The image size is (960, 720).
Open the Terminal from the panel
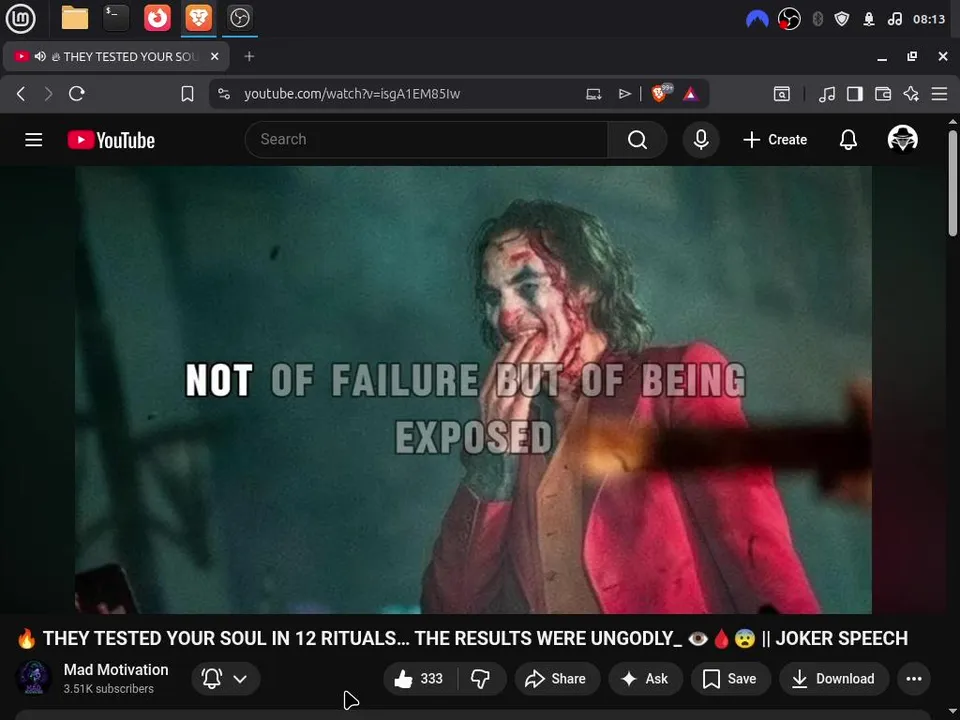pyautogui.click(x=116, y=18)
